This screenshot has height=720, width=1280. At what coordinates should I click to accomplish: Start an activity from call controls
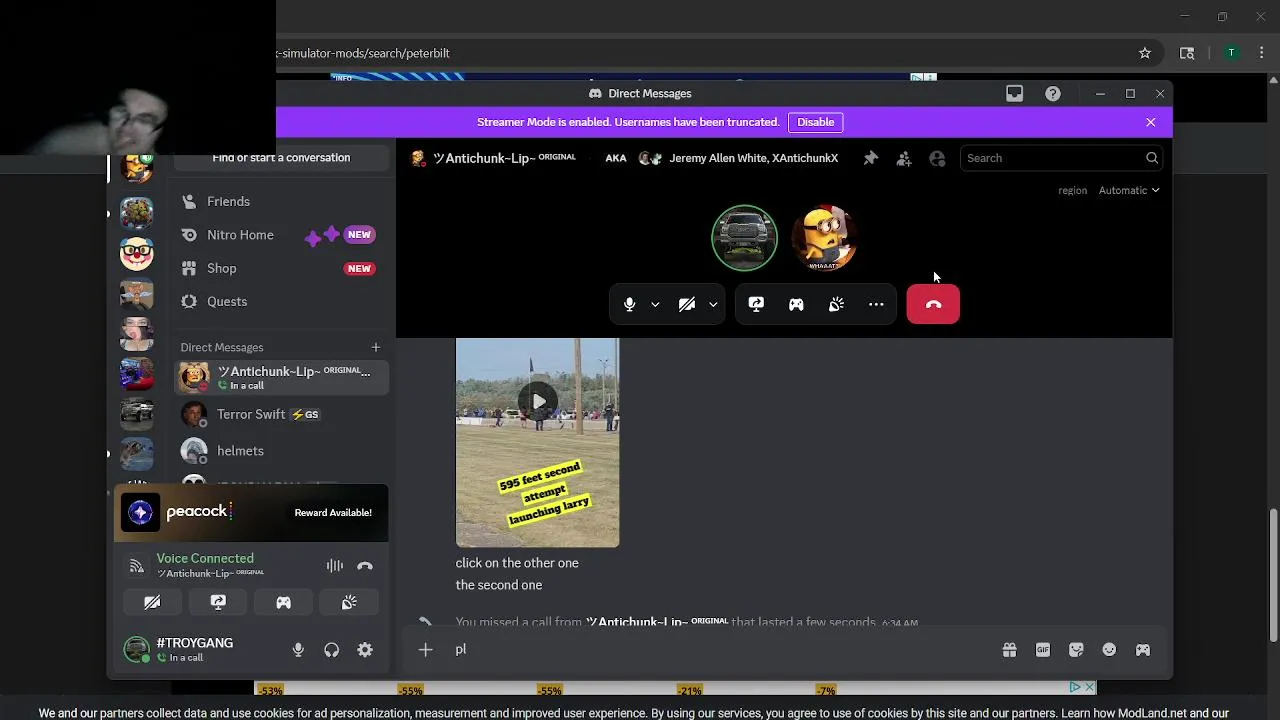click(796, 305)
